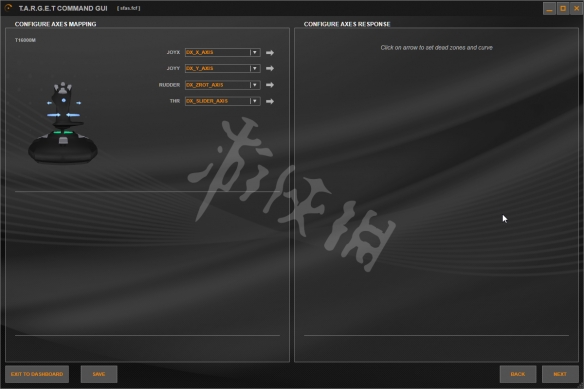Maximize the TARGET Command GUI window
Viewport: 584px width, 389px height.
pyautogui.click(x=563, y=8)
